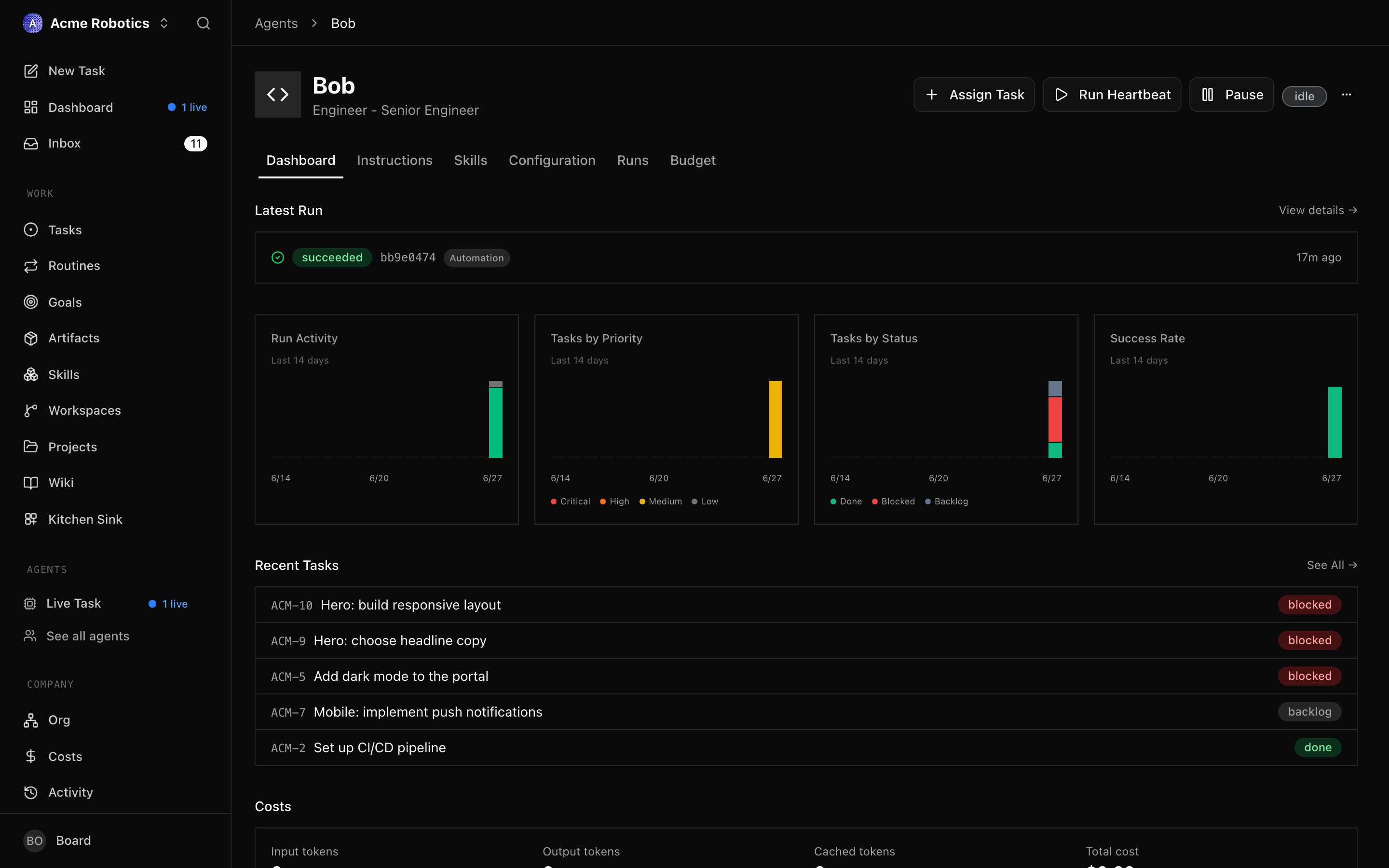This screenshot has width=1389, height=868.
Task: Click the Routines loop icon
Action: pyautogui.click(x=31, y=266)
